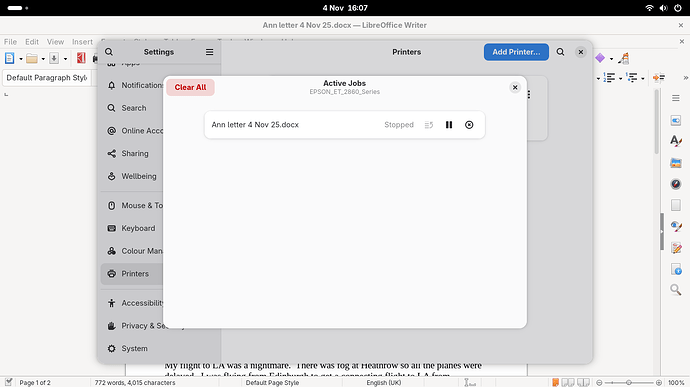Pause the Ann letter print job
The height and width of the screenshot is (387, 690).
pyautogui.click(x=449, y=125)
